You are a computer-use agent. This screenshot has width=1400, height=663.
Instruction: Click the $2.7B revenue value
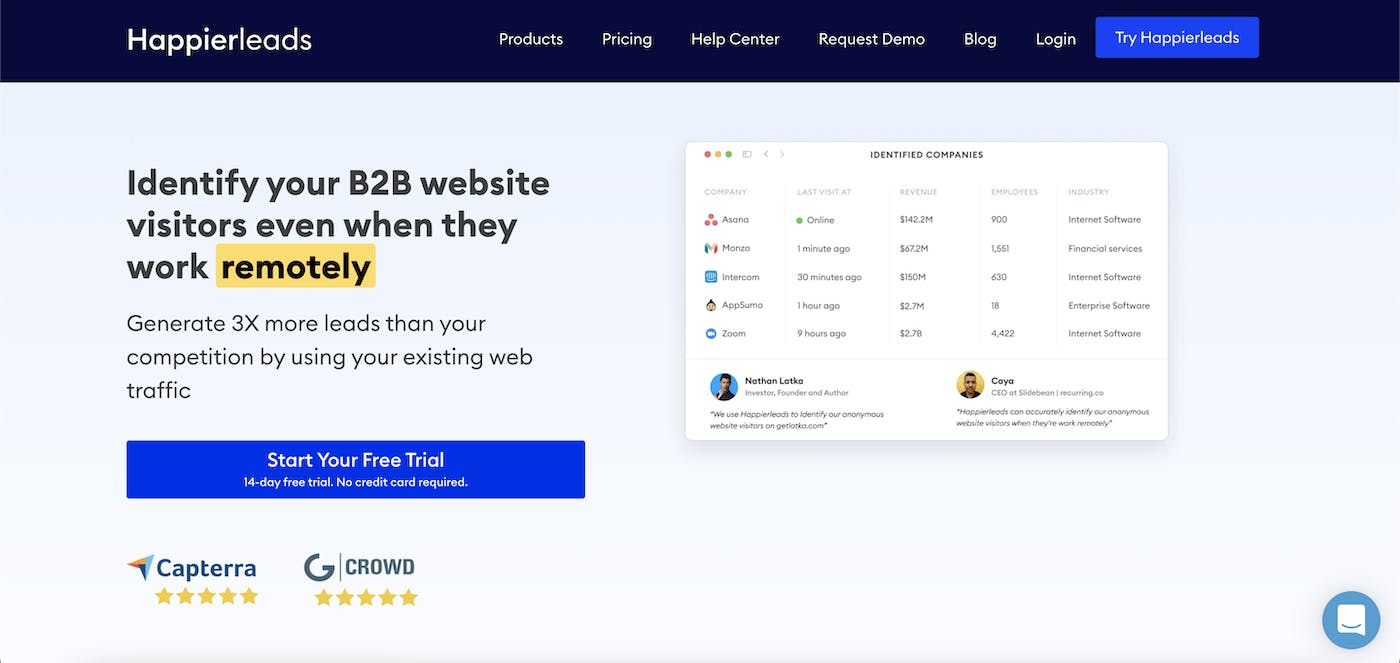[911, 334]
